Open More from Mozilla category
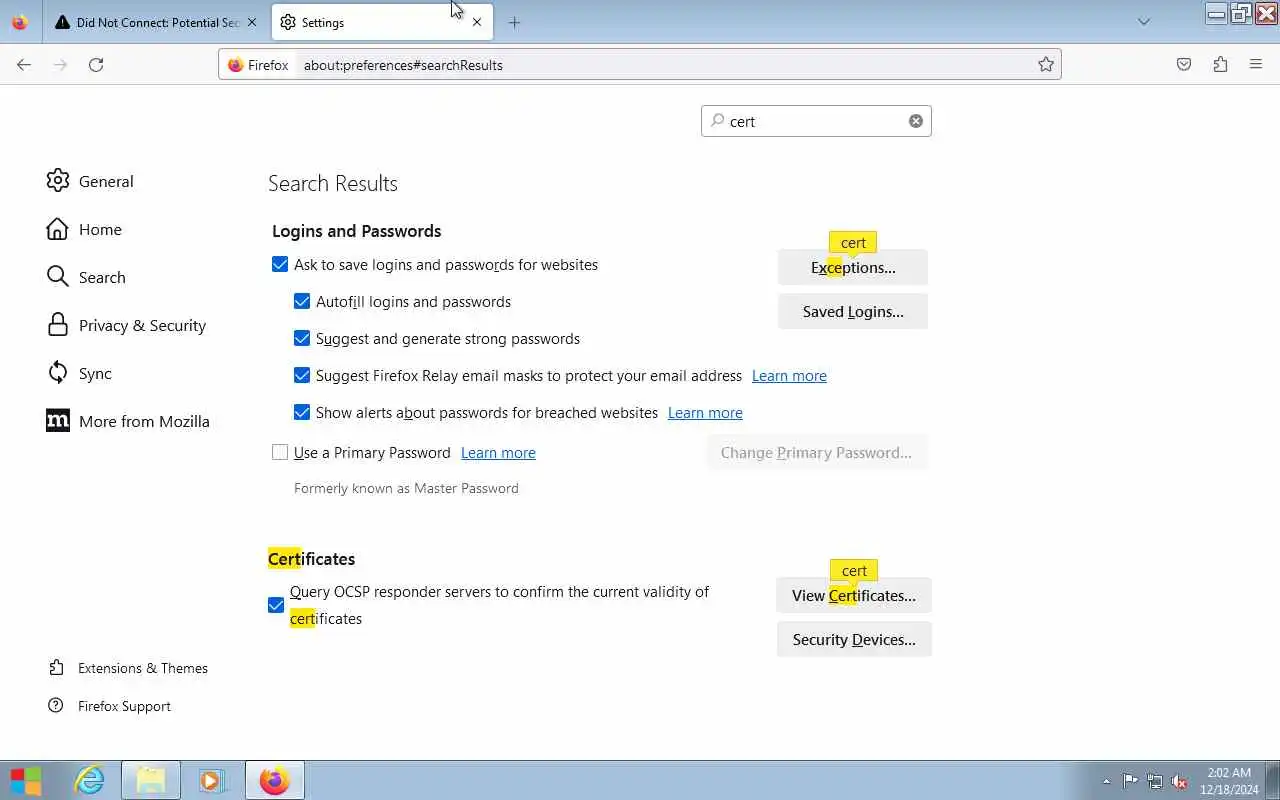Image resolution: width=1280 pixels, height=800 pixels. tap(128, 421)
